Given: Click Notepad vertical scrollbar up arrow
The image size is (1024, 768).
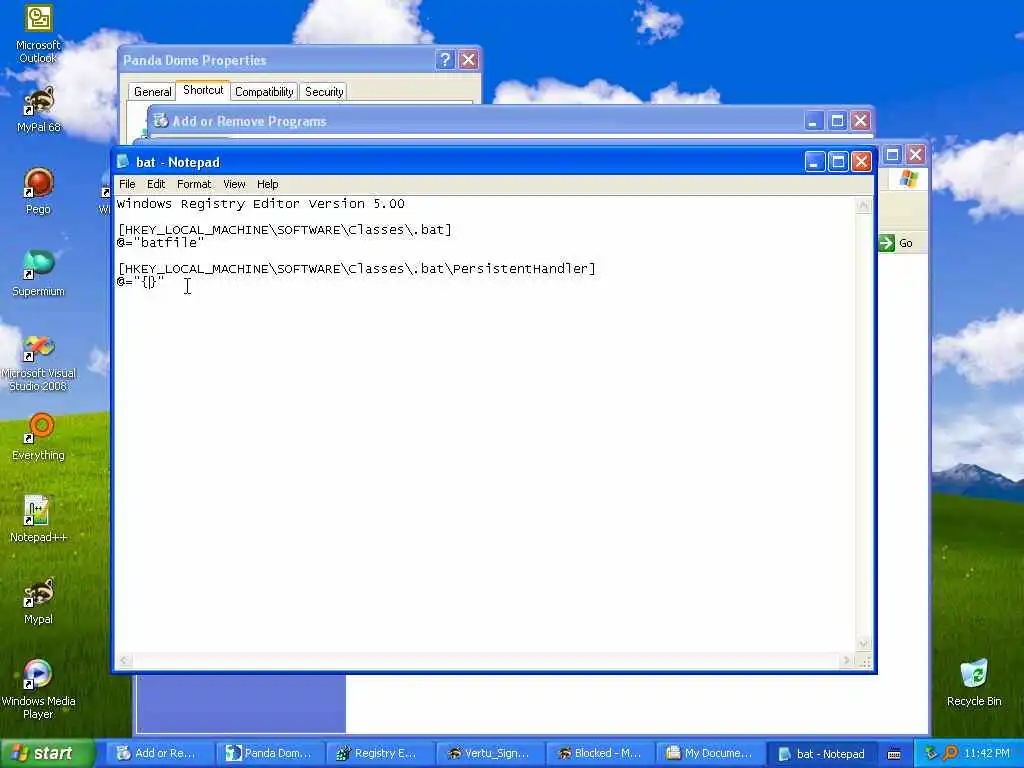Looking at the screenshot, I should 863,205.
